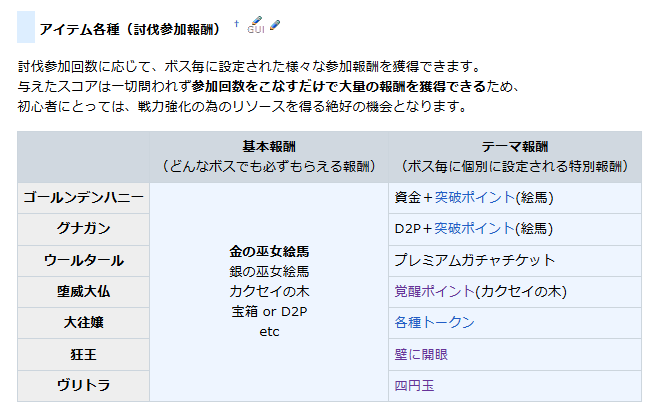Image resolution: width=668 pixels, height=410 pixels.
Task: Click the 壁に開眼 link
Action: [422, 353]
